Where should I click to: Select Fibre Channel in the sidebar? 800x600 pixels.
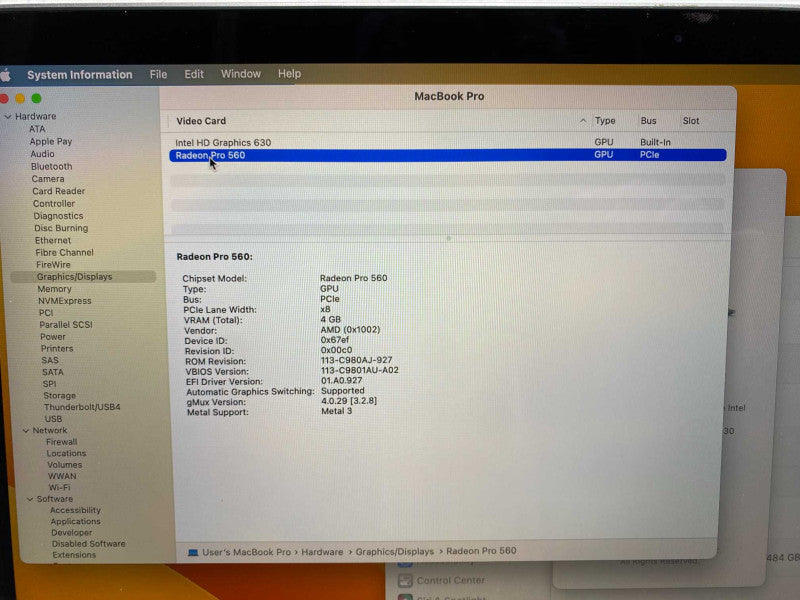pos(64,253)
